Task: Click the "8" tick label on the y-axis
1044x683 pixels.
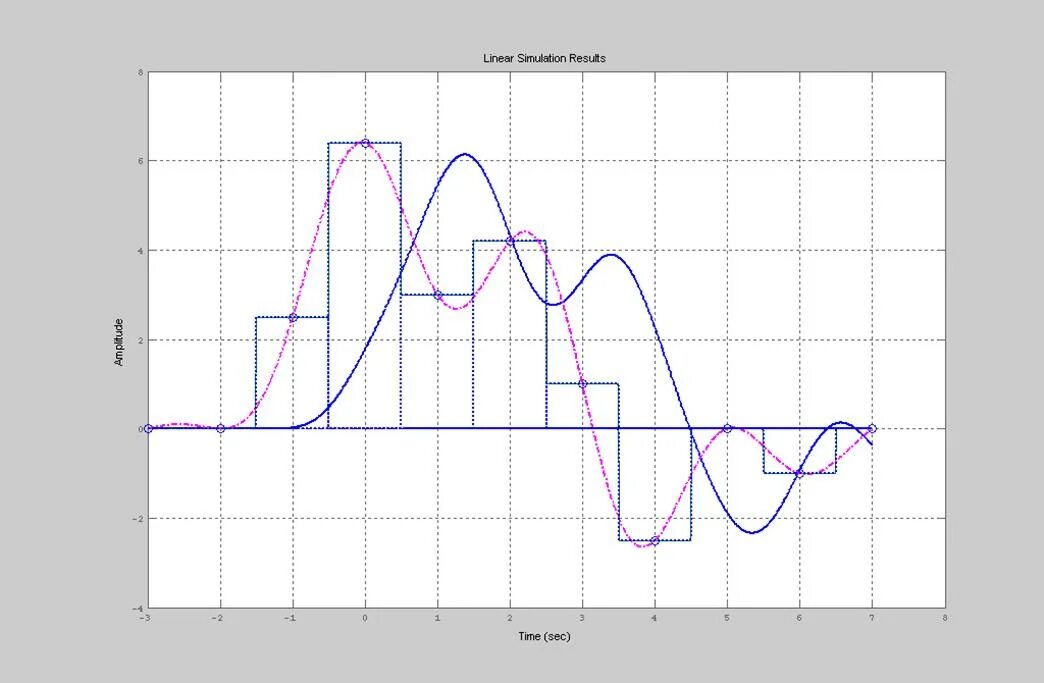Action: point(137,71)
